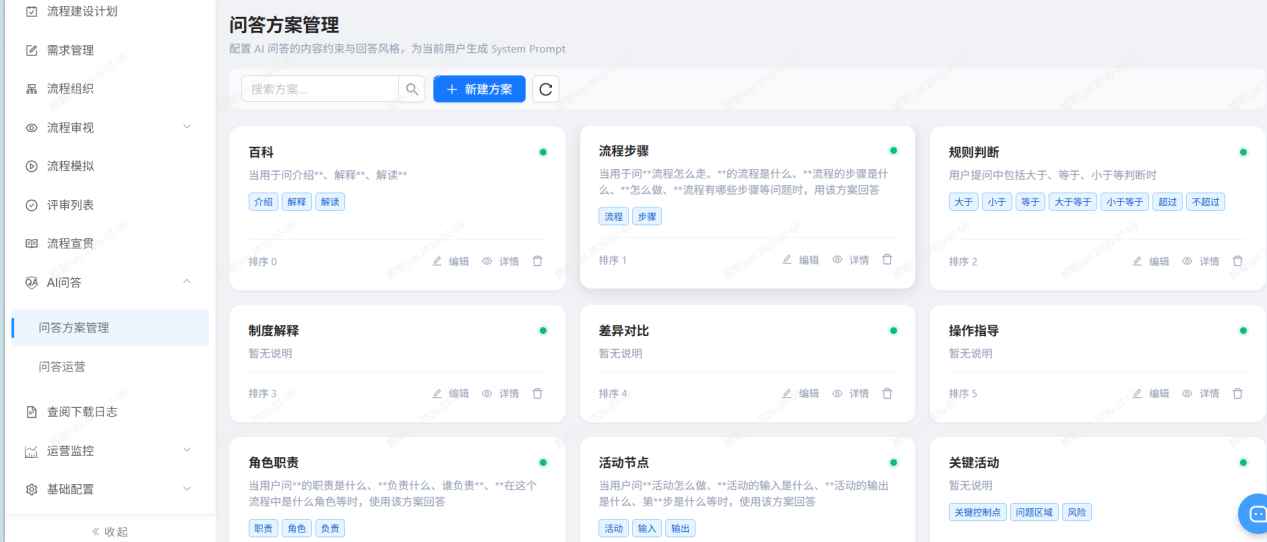Image resolution: width=1267 pixels, height=542 pixels.
Task: Delete the 操作指导 scheme via trash icon
Action: (1238, 393)
